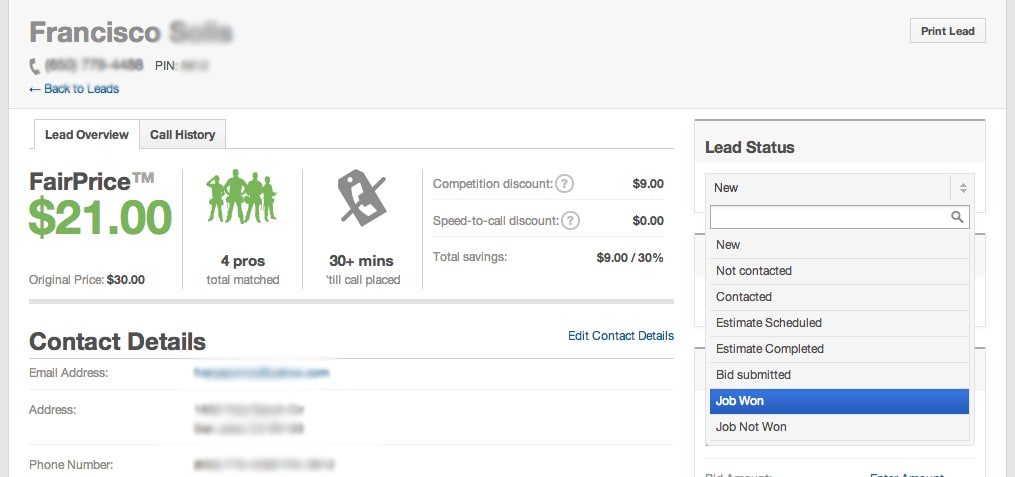This screenshot has width=1015, height=477.
Task: Select the highlighted Job Won option
Action: click(x=839, y=401)
